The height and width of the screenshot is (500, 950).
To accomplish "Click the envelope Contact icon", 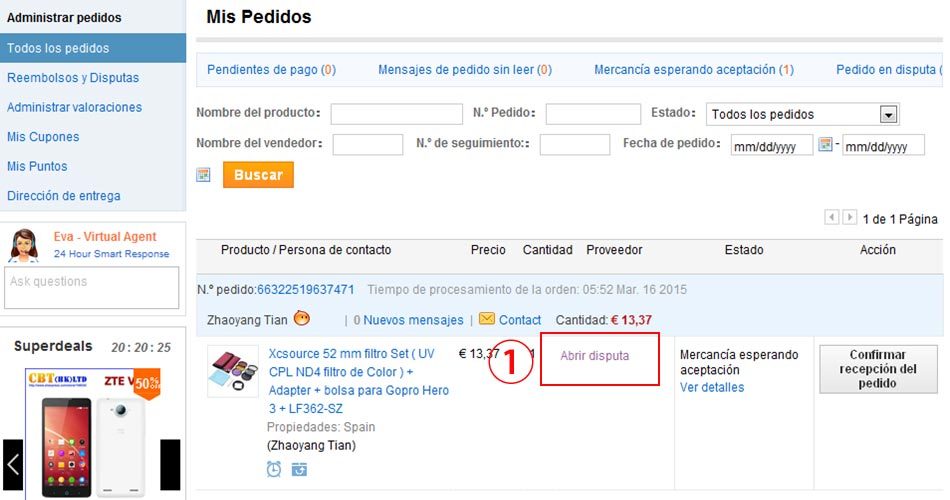I will point(487,320).
